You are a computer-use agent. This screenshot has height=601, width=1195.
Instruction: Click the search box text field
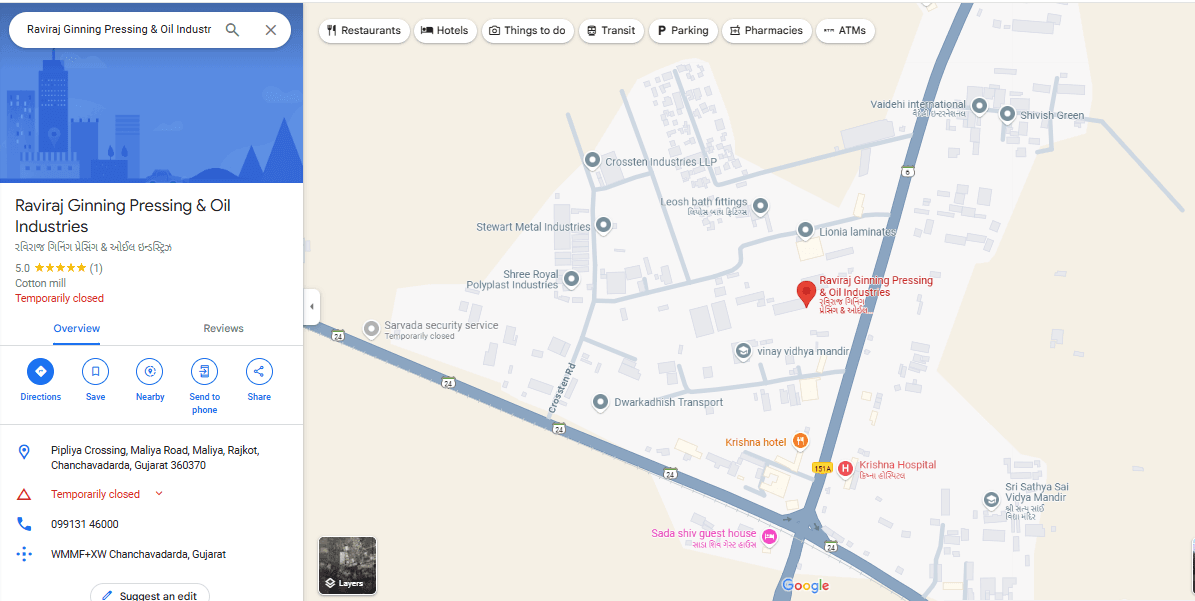(x=118, y=30)
